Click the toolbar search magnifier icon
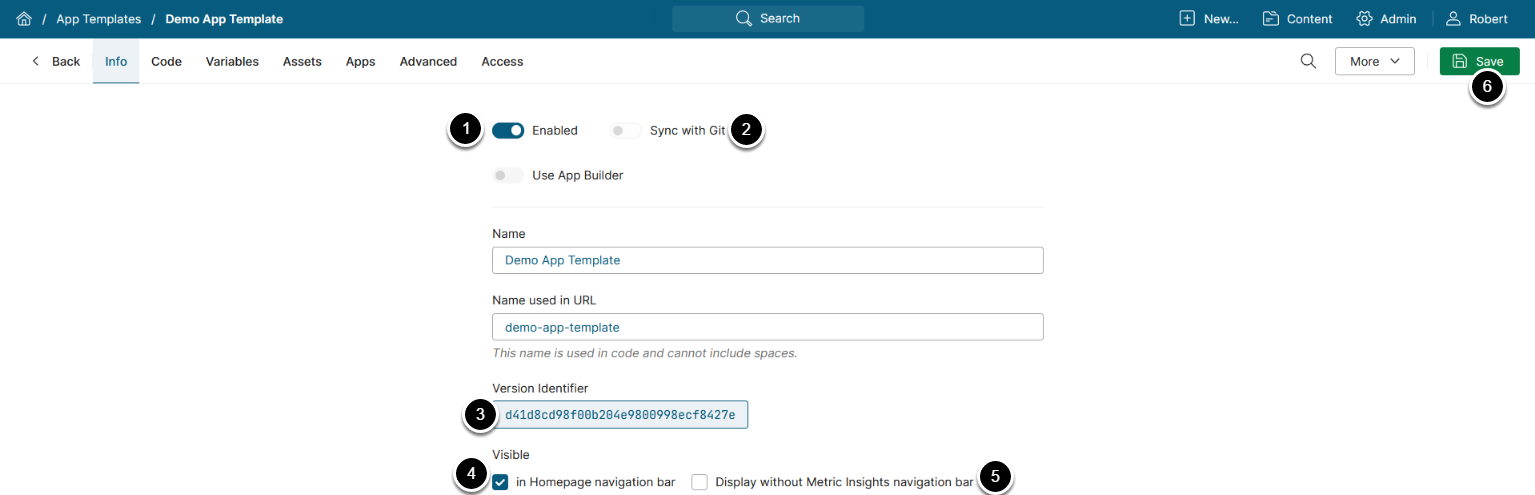 click(1308, 61)
